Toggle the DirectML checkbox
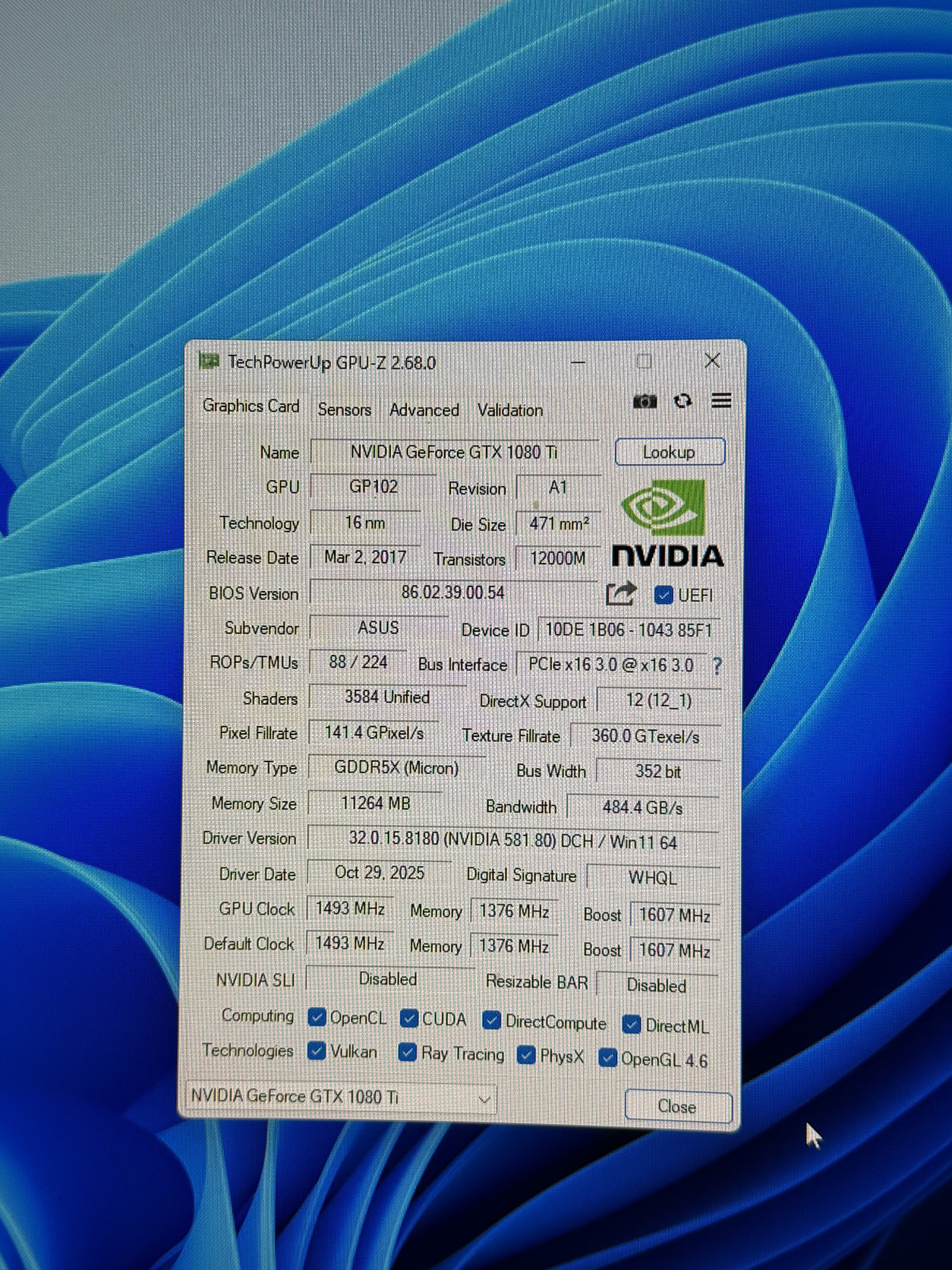952x1270 pixels. [x=631, y=1025]
